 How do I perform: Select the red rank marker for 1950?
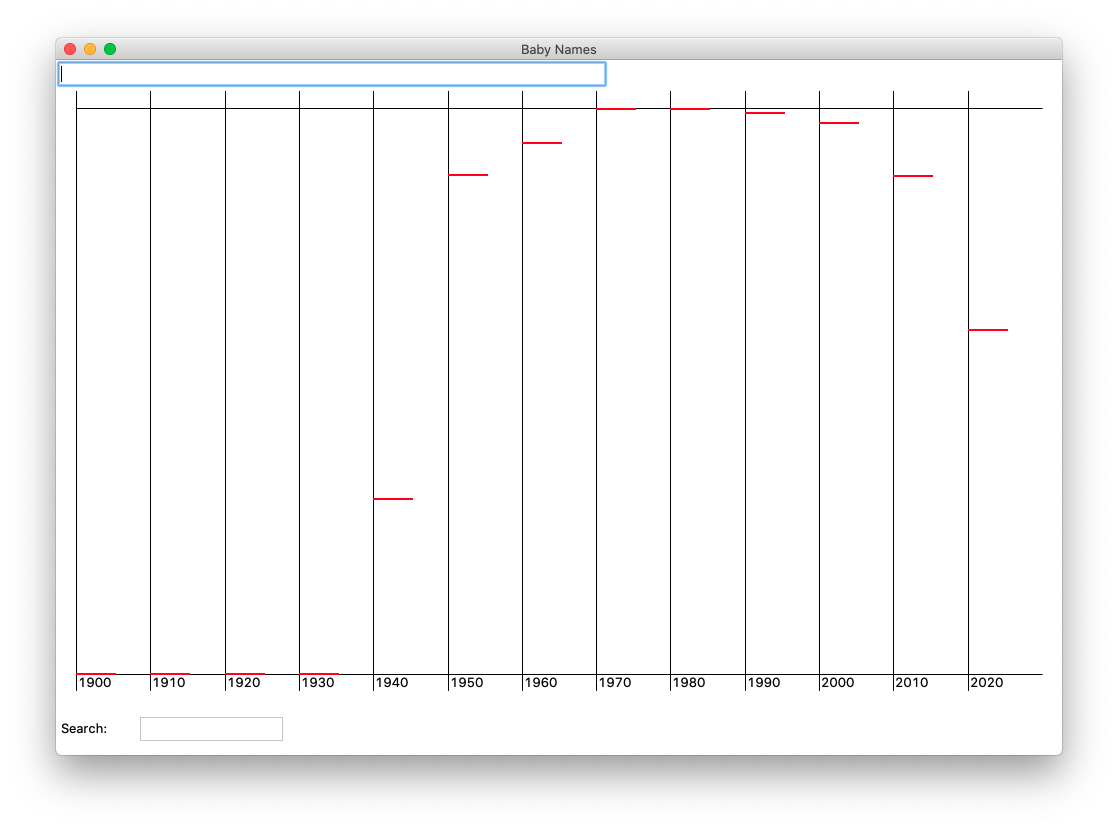tap(468, 175)
